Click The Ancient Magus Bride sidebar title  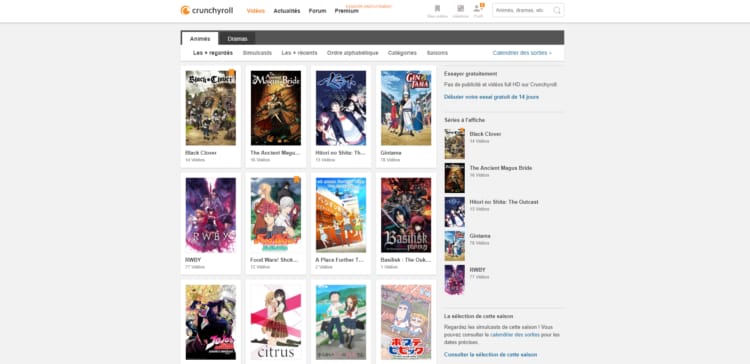[x=501, y=168]
